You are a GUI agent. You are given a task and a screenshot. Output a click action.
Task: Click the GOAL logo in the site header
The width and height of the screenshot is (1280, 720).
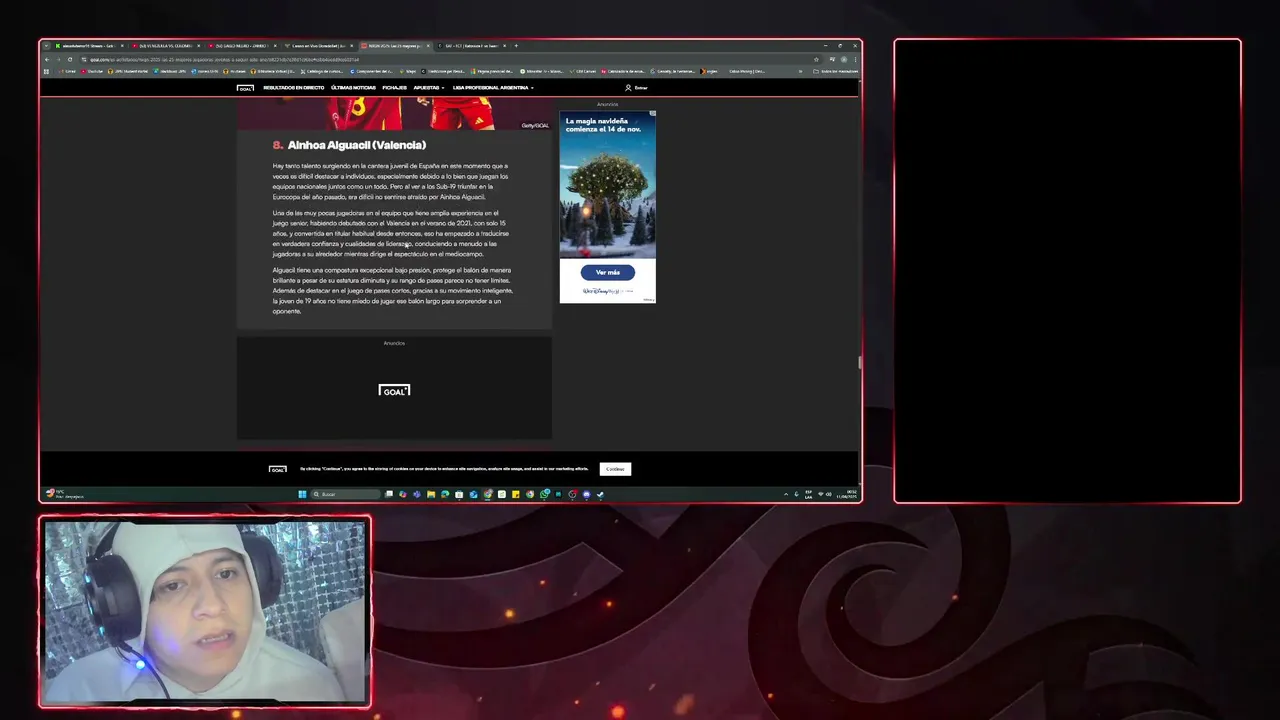coord(245,88)
